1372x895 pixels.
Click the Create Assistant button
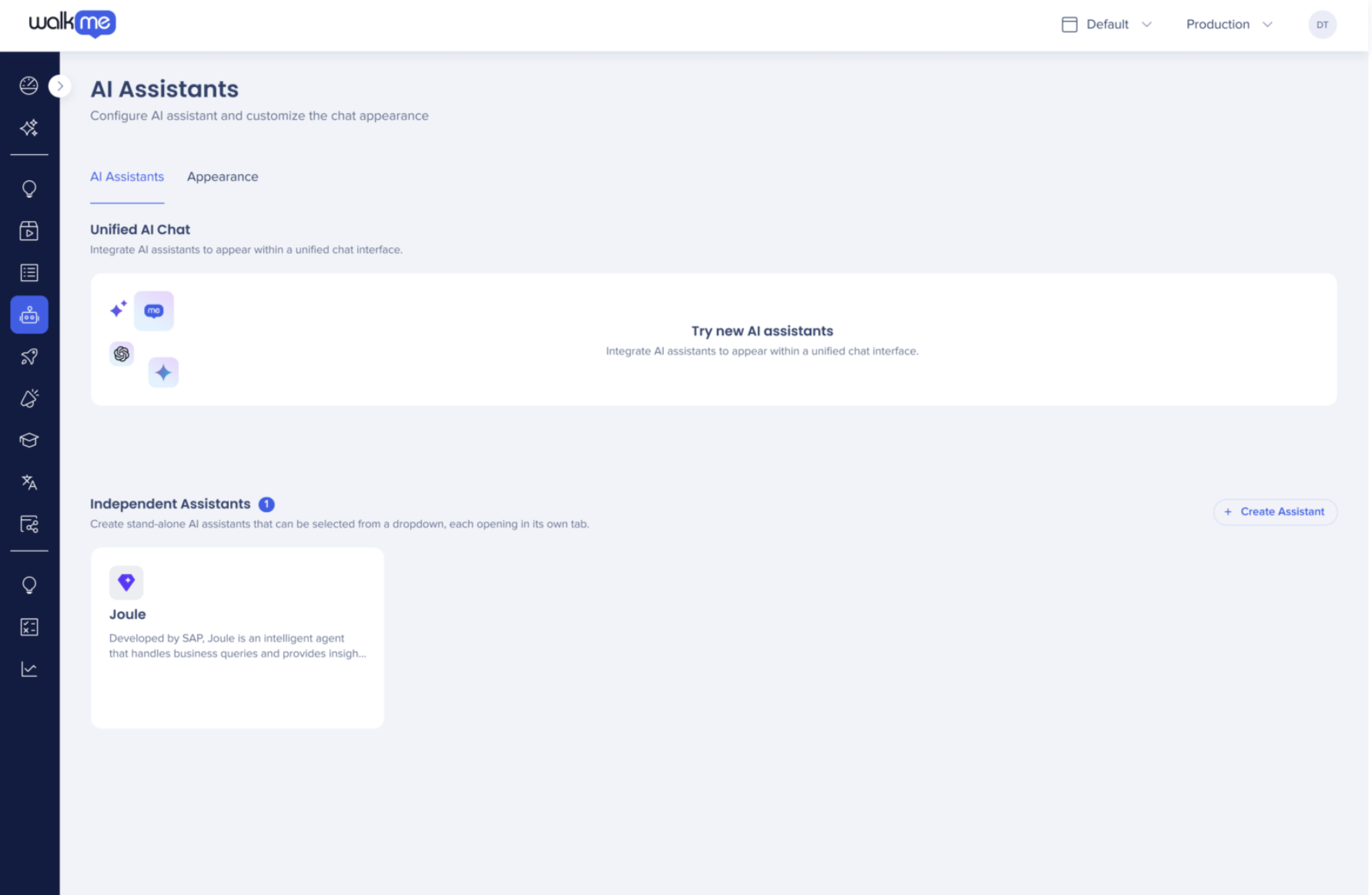[x=1275, y=512]
